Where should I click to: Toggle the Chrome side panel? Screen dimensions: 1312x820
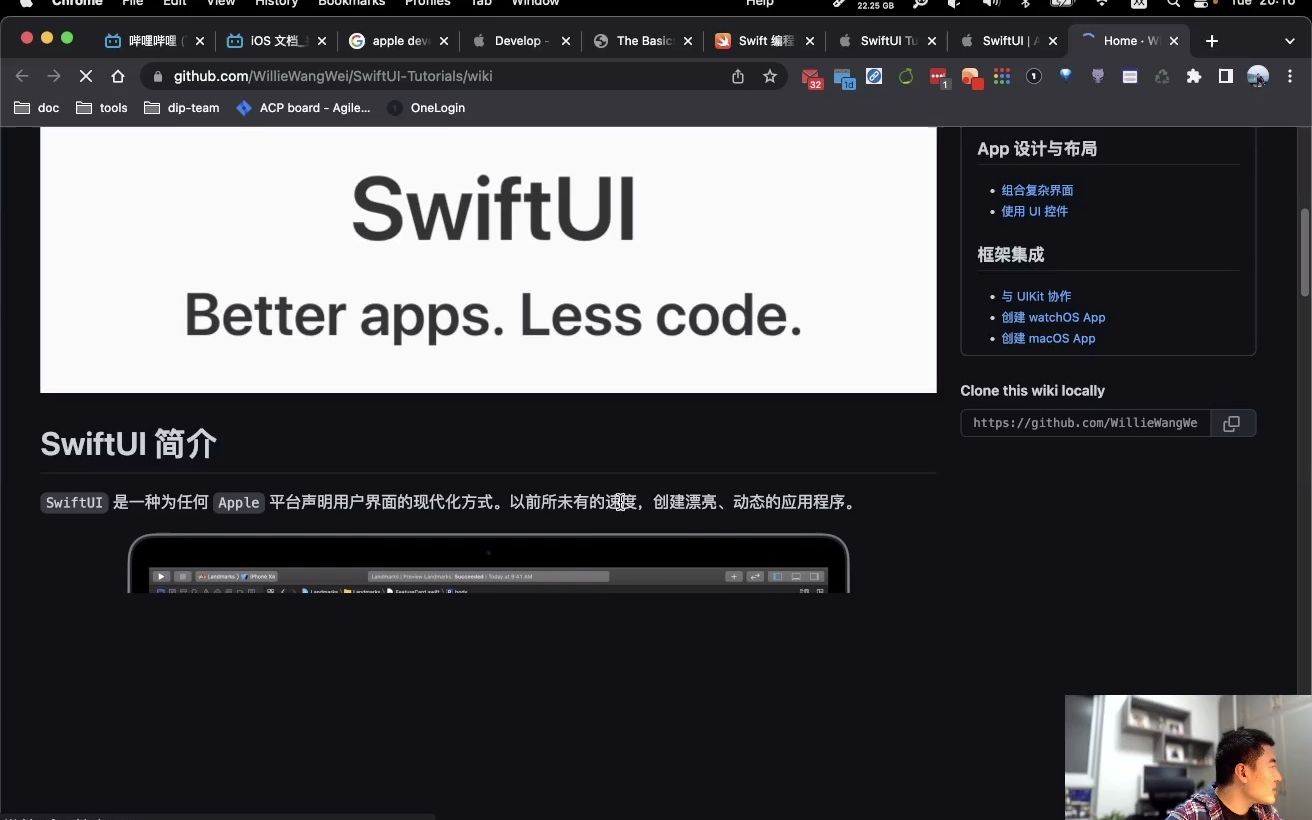[x=1226, y=76]
